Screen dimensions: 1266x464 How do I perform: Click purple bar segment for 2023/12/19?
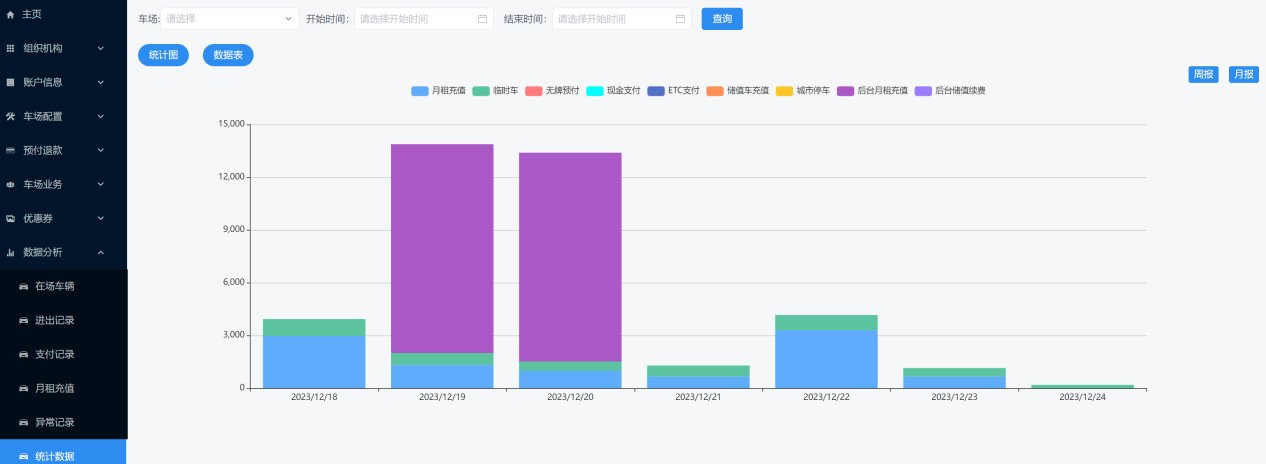(x=442, y=249)
